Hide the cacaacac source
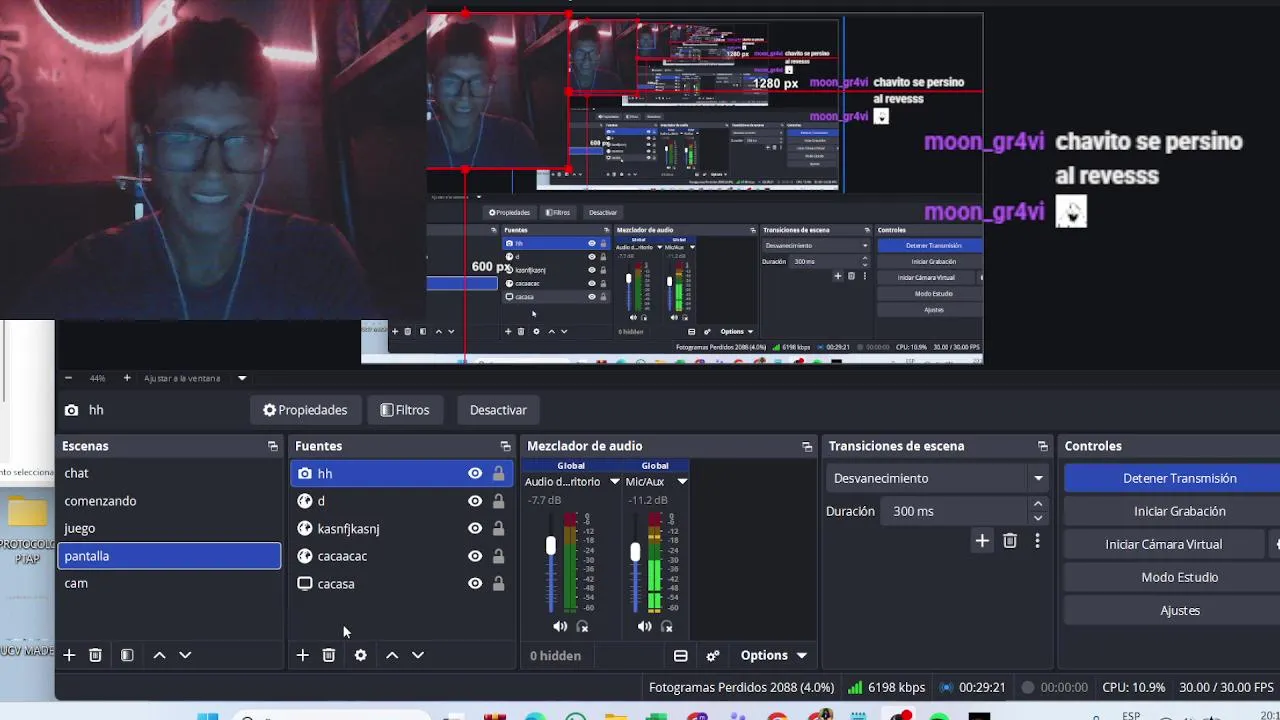This screenshot has width=1280, height=720. [x=475, y=556]
